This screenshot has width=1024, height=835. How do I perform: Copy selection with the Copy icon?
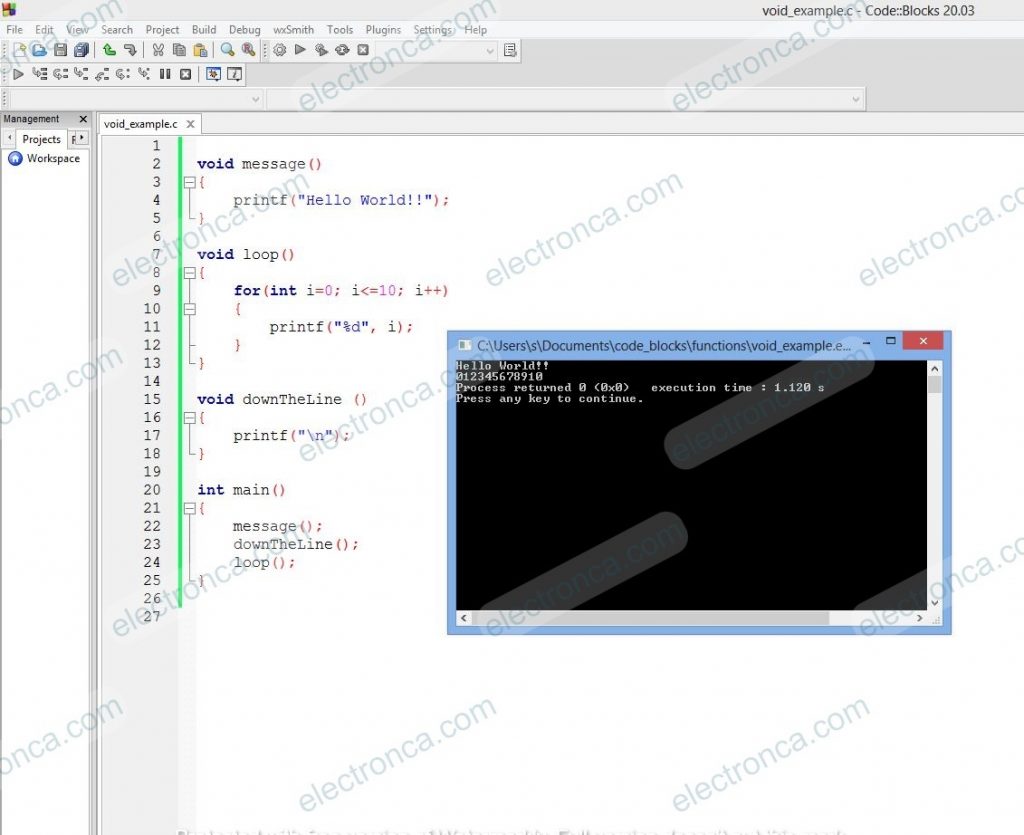pyautogui.click(x=179, y=50)
